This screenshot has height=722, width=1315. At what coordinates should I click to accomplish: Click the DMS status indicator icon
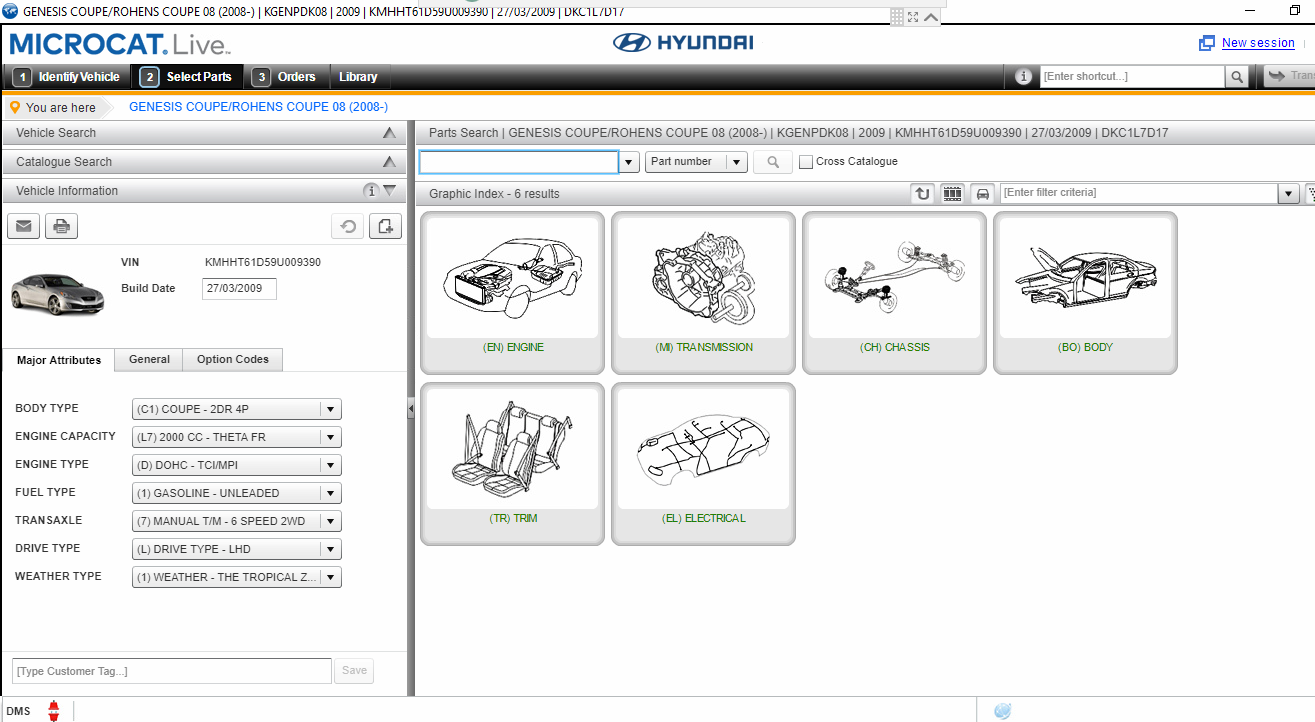click(x=54, y=711)
